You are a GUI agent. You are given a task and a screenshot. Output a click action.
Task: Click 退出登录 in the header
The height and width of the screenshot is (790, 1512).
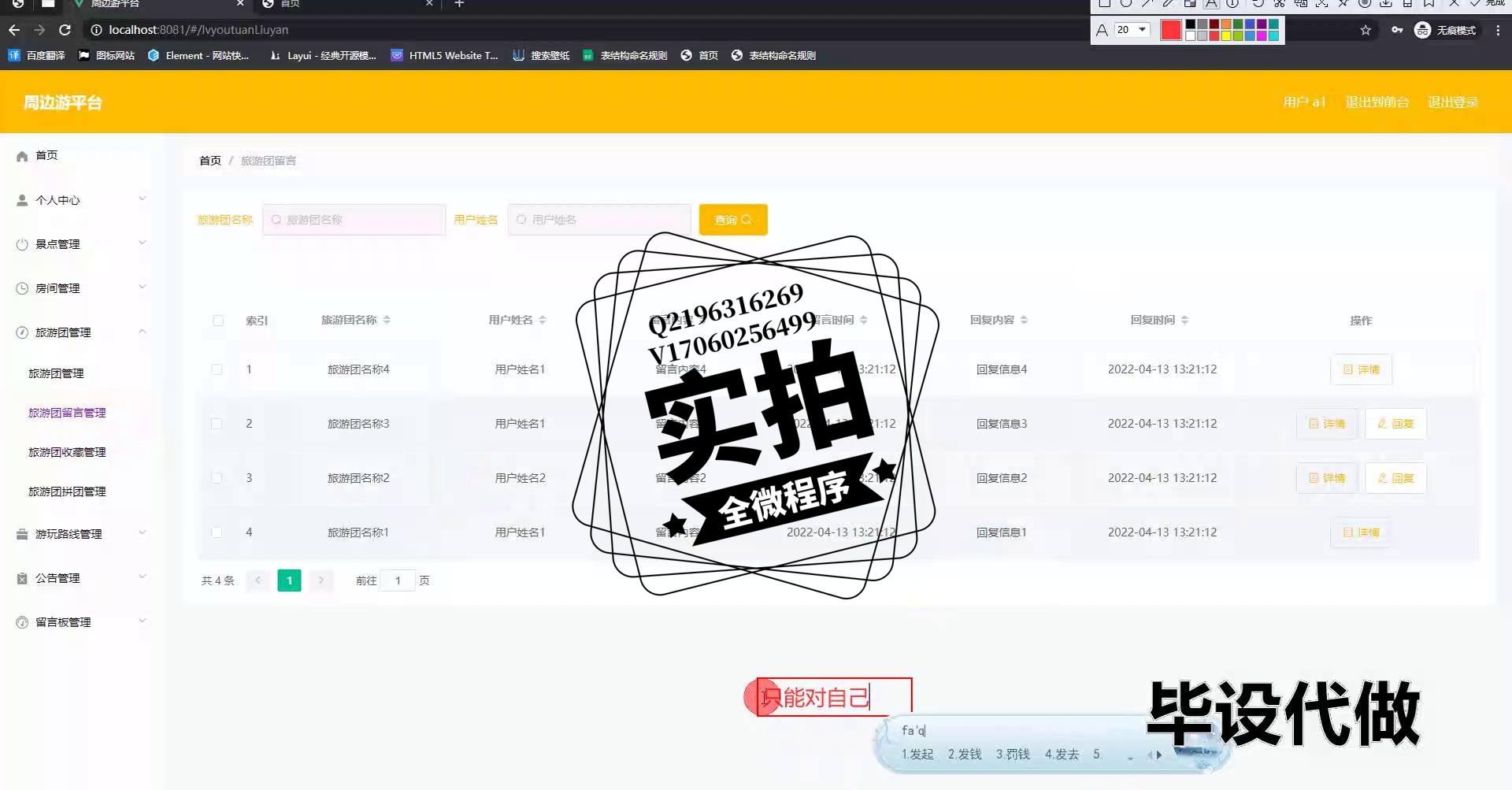coord(1453,102)
